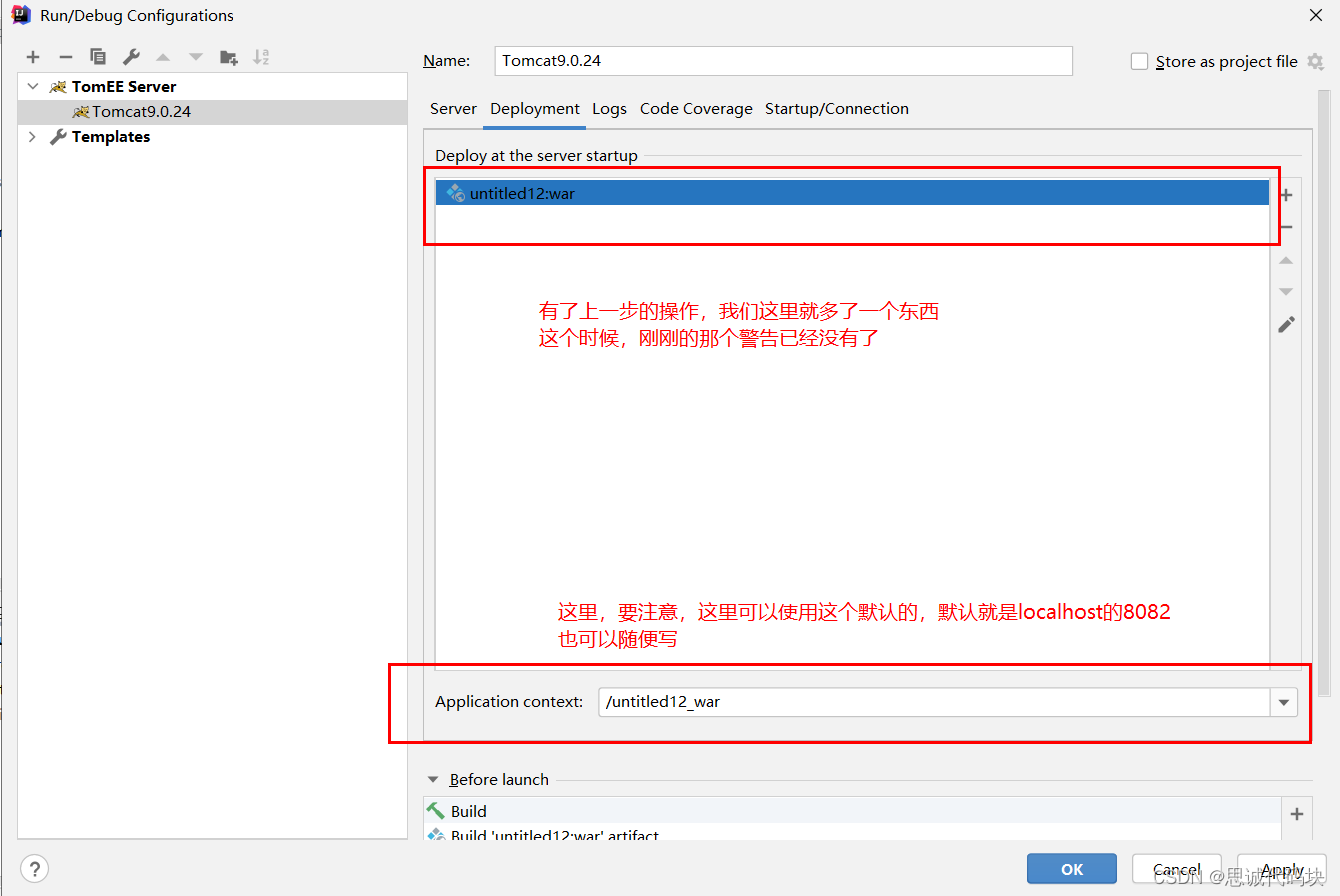Add new configuration with plus icon

click(33, 57)
